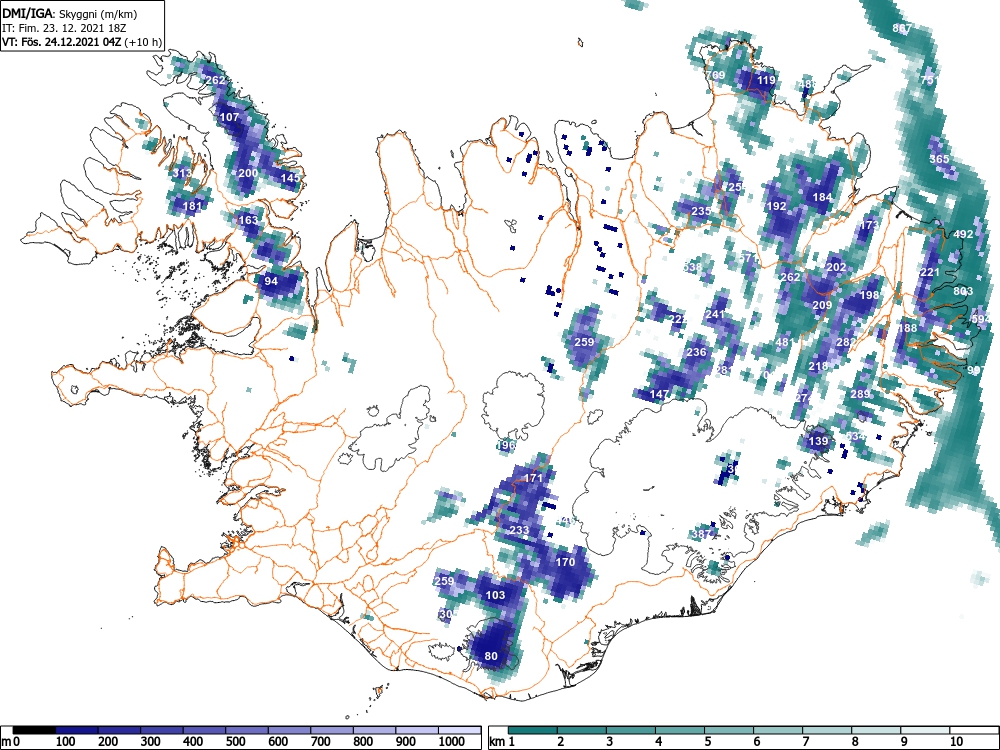Click the 700 tick label on the legend
This screenshot has height=750, width=1000.
click(320, 742)
